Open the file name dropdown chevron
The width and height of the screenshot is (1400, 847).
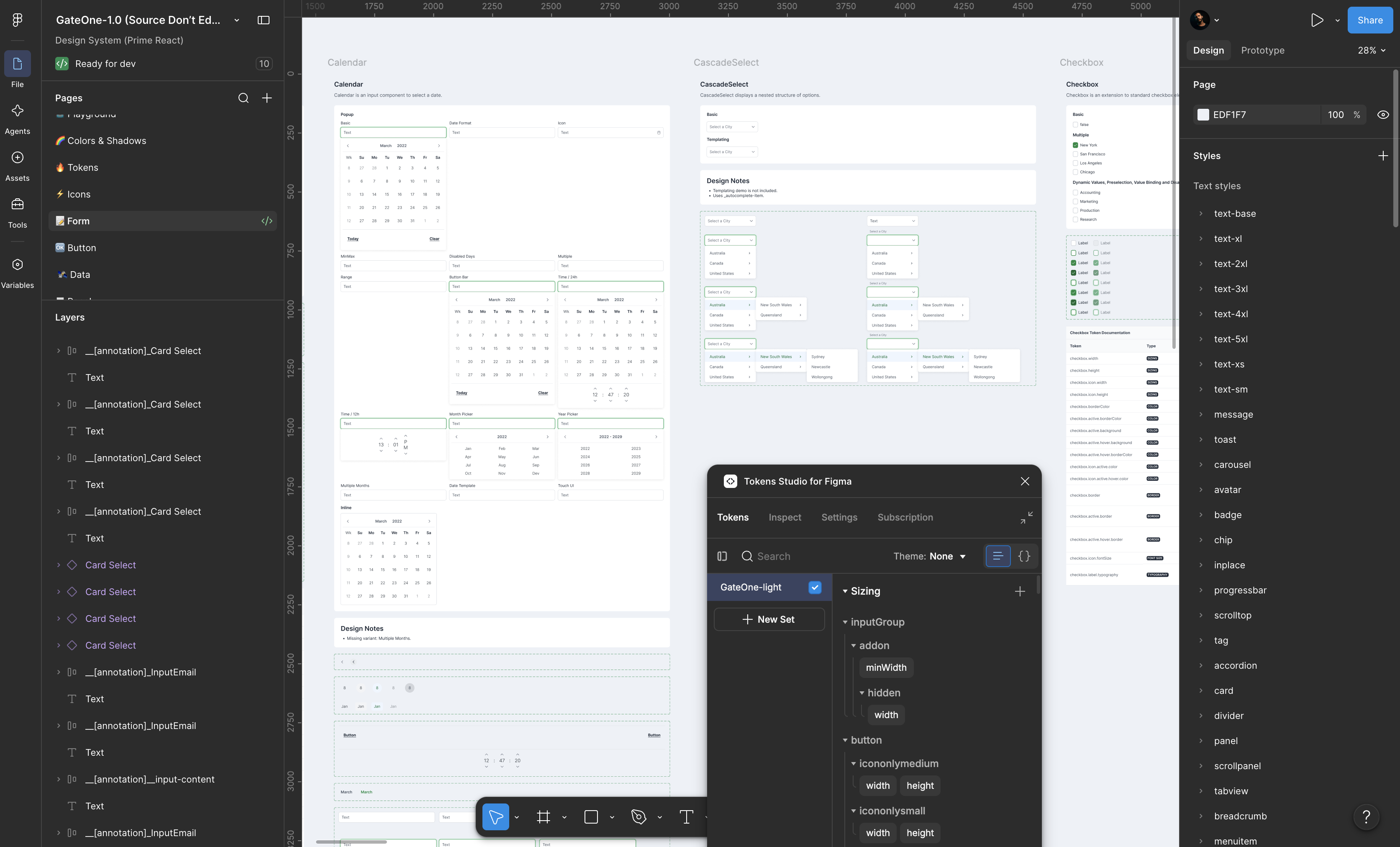(x=236, y=21)
